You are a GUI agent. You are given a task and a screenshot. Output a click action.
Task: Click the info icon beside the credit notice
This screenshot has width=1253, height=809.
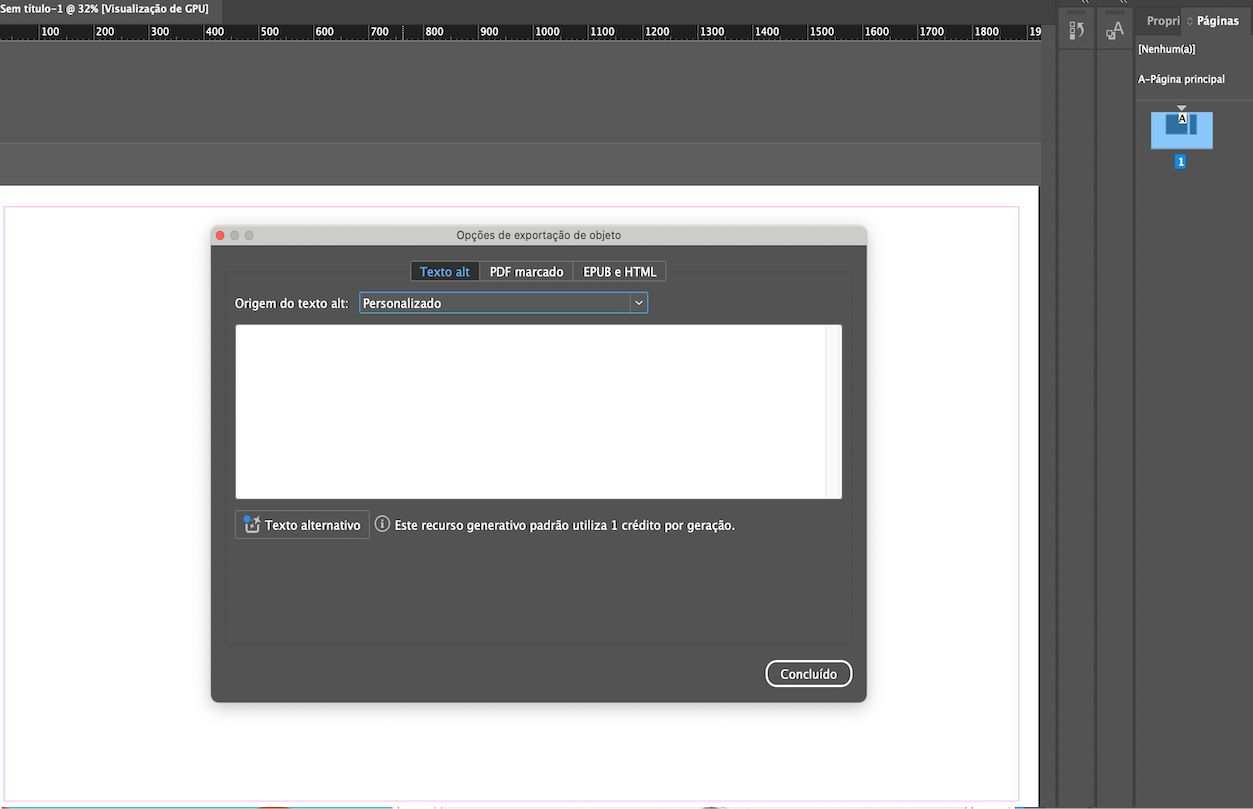point(382,524)
